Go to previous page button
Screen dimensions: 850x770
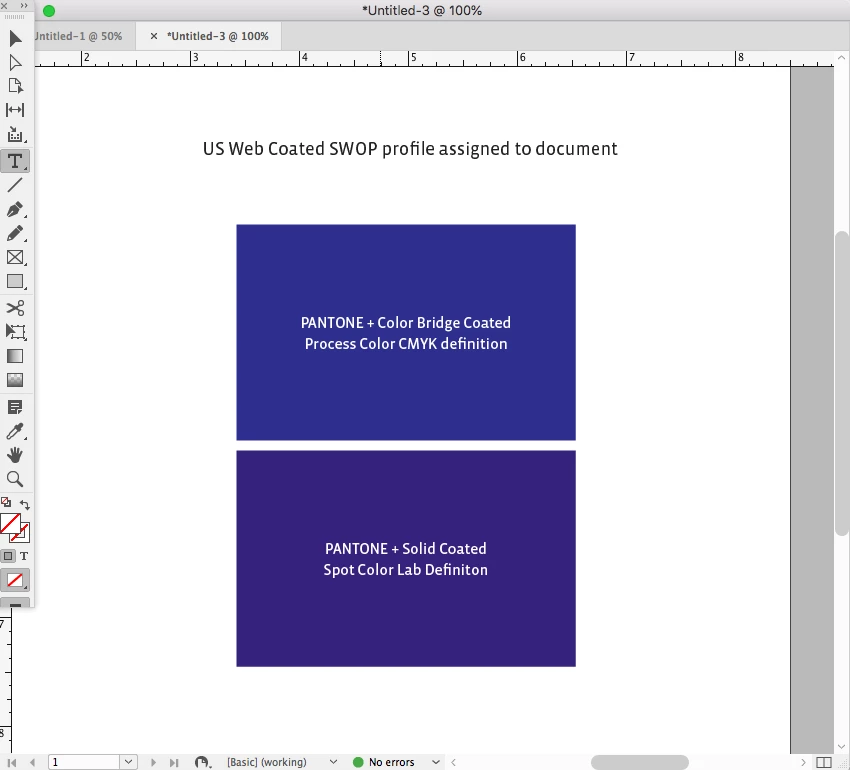tap(32, 762)
